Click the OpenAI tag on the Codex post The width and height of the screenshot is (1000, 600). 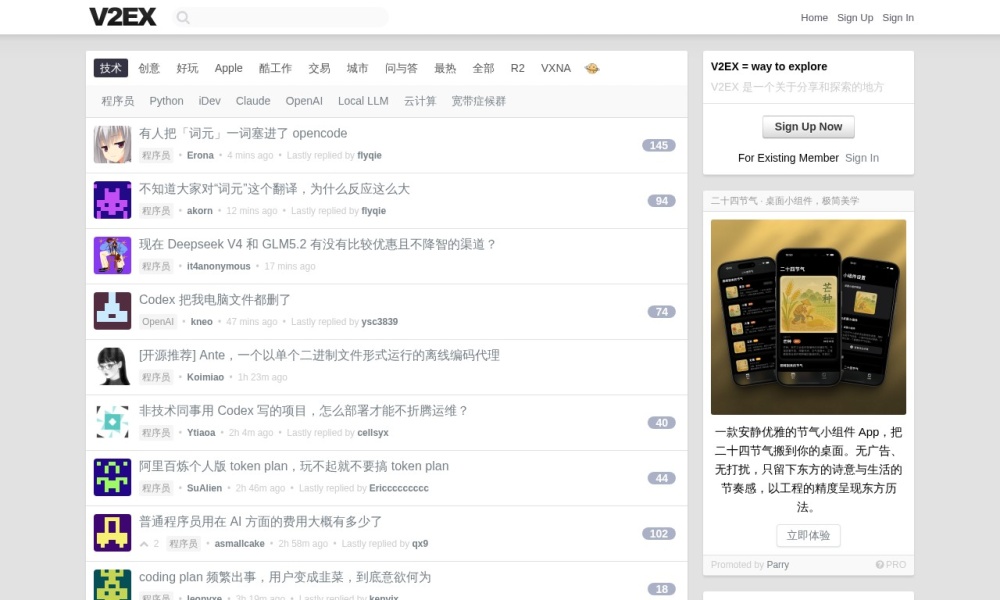pos(158,321)
